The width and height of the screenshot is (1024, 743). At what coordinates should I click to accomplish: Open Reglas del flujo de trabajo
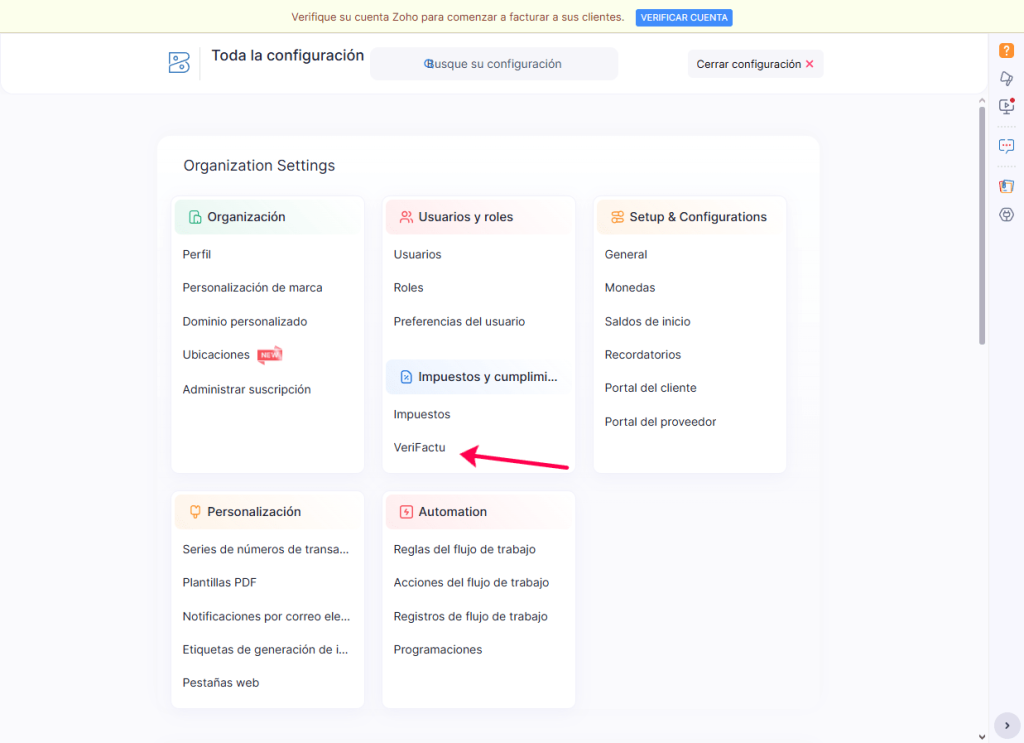click(465, 549)
